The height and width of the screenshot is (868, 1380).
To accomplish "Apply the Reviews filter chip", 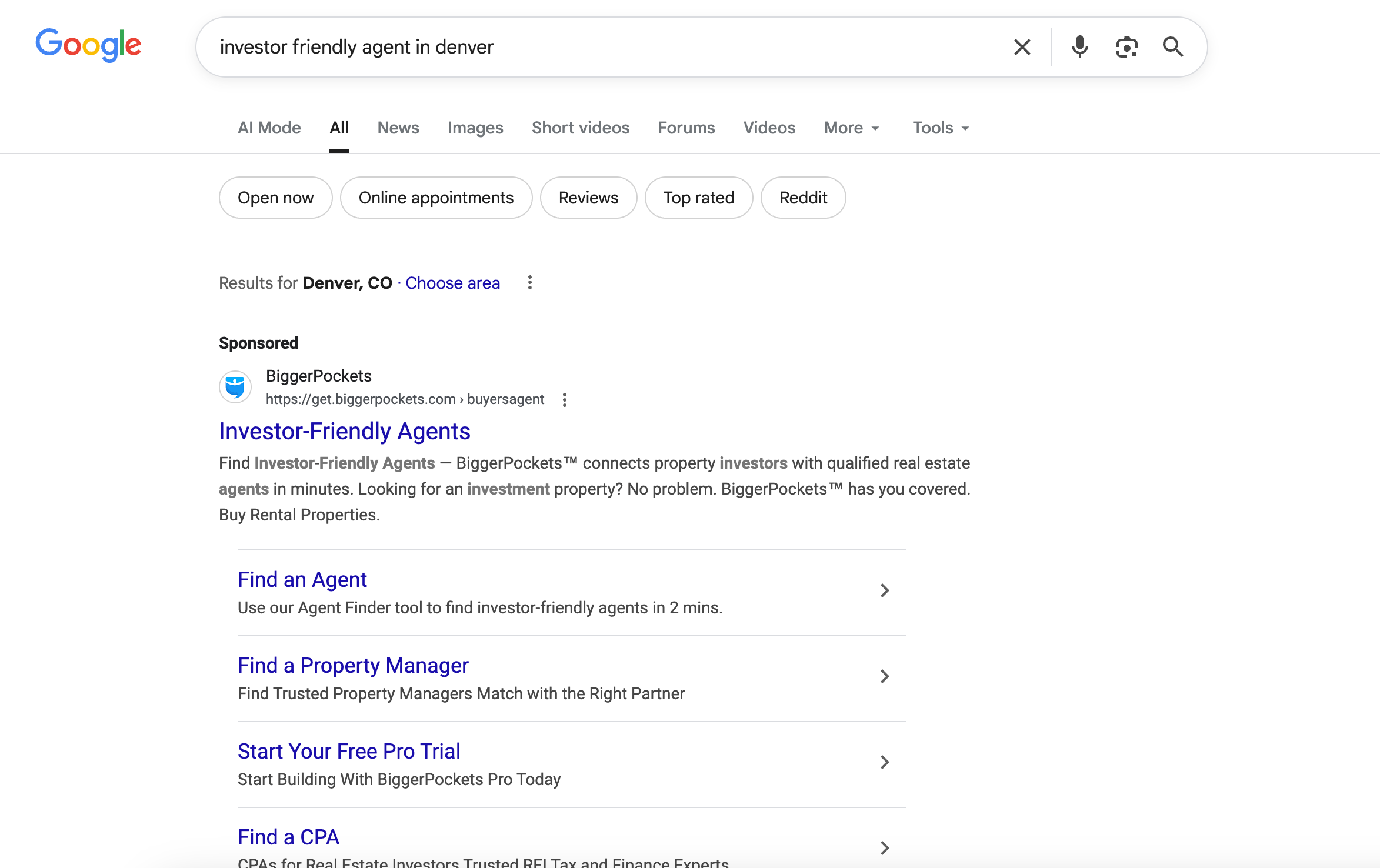I will point(589,198).
